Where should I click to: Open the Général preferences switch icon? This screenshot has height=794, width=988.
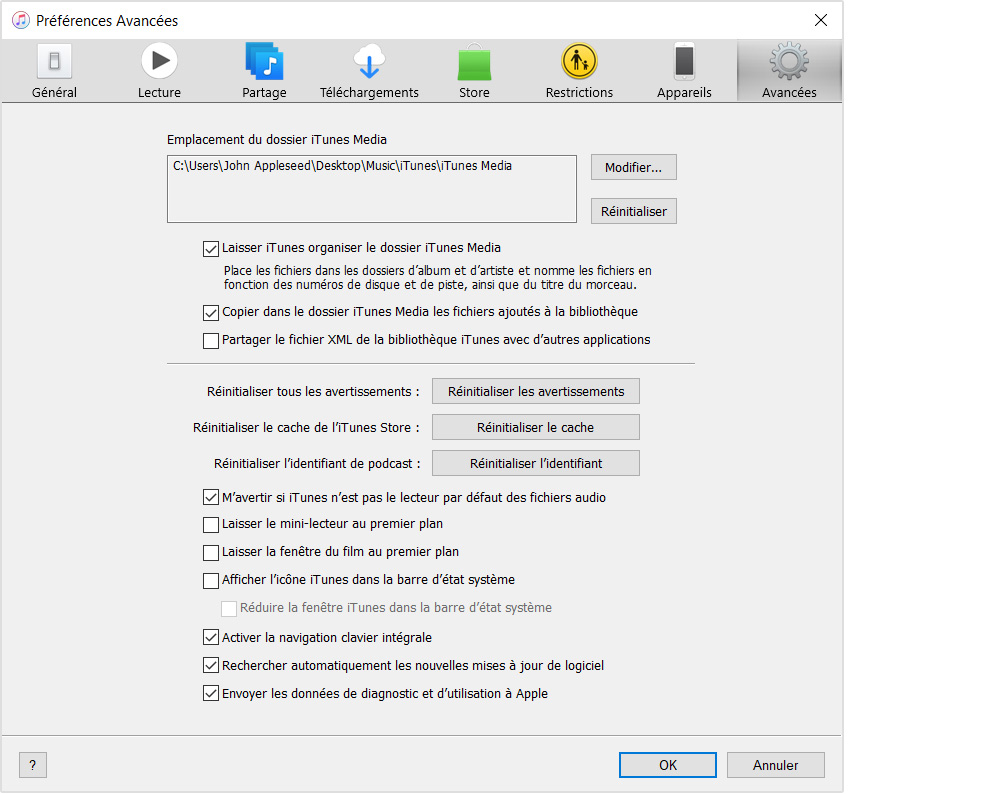pyautogui.click(x=54, y=62)
